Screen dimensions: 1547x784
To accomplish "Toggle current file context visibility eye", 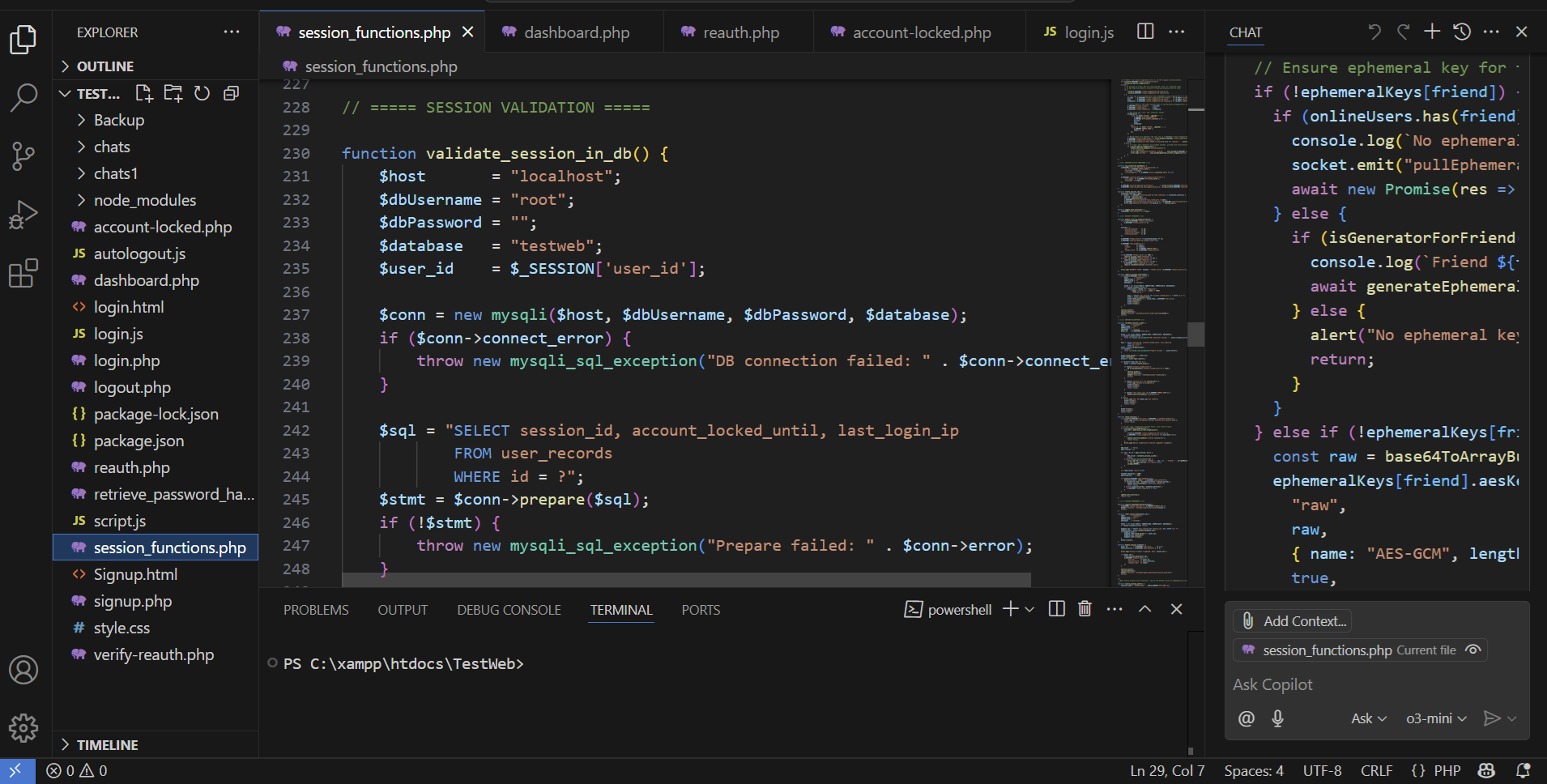I will point(1473,650).
